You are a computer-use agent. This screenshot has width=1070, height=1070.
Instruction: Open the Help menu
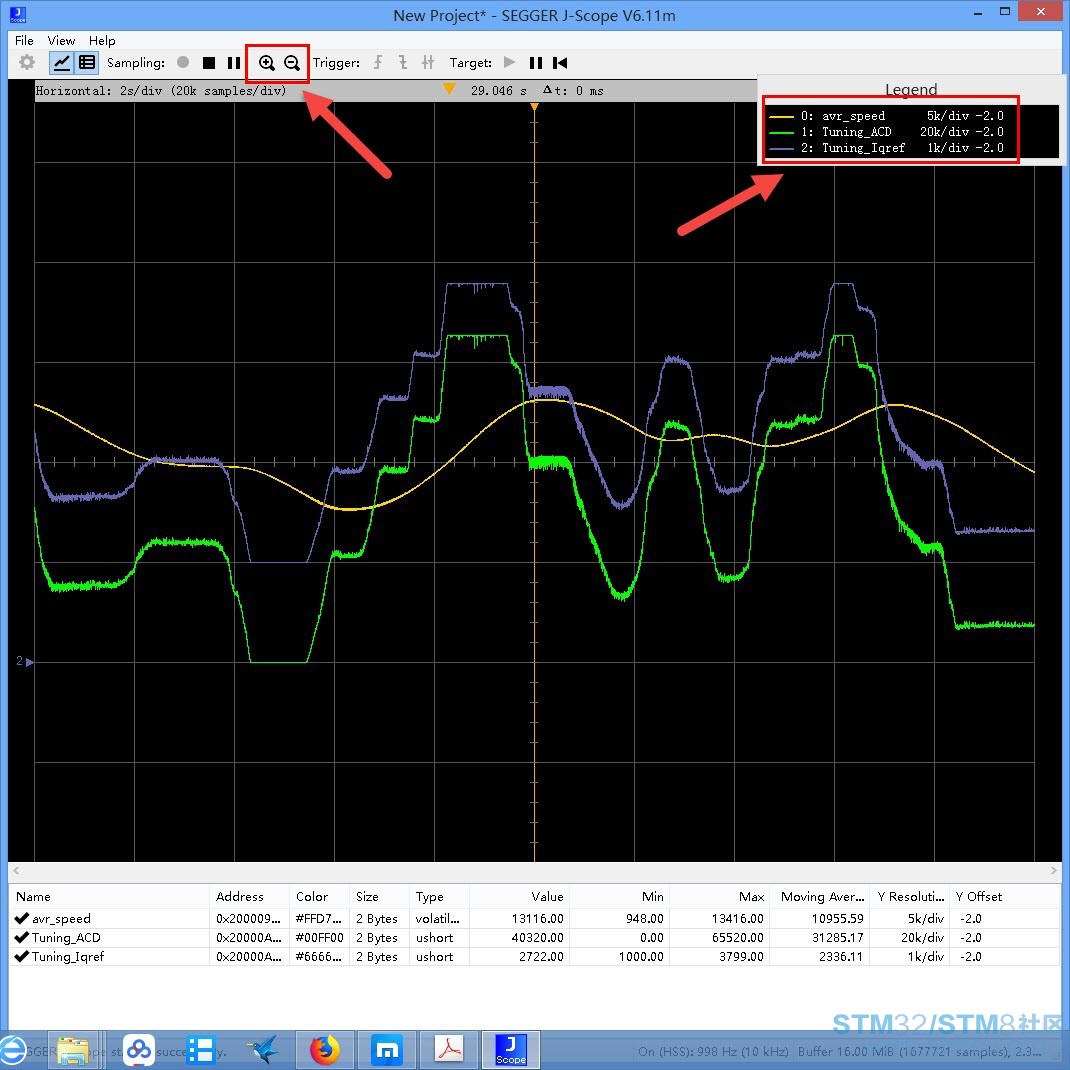tap(102, 40)
